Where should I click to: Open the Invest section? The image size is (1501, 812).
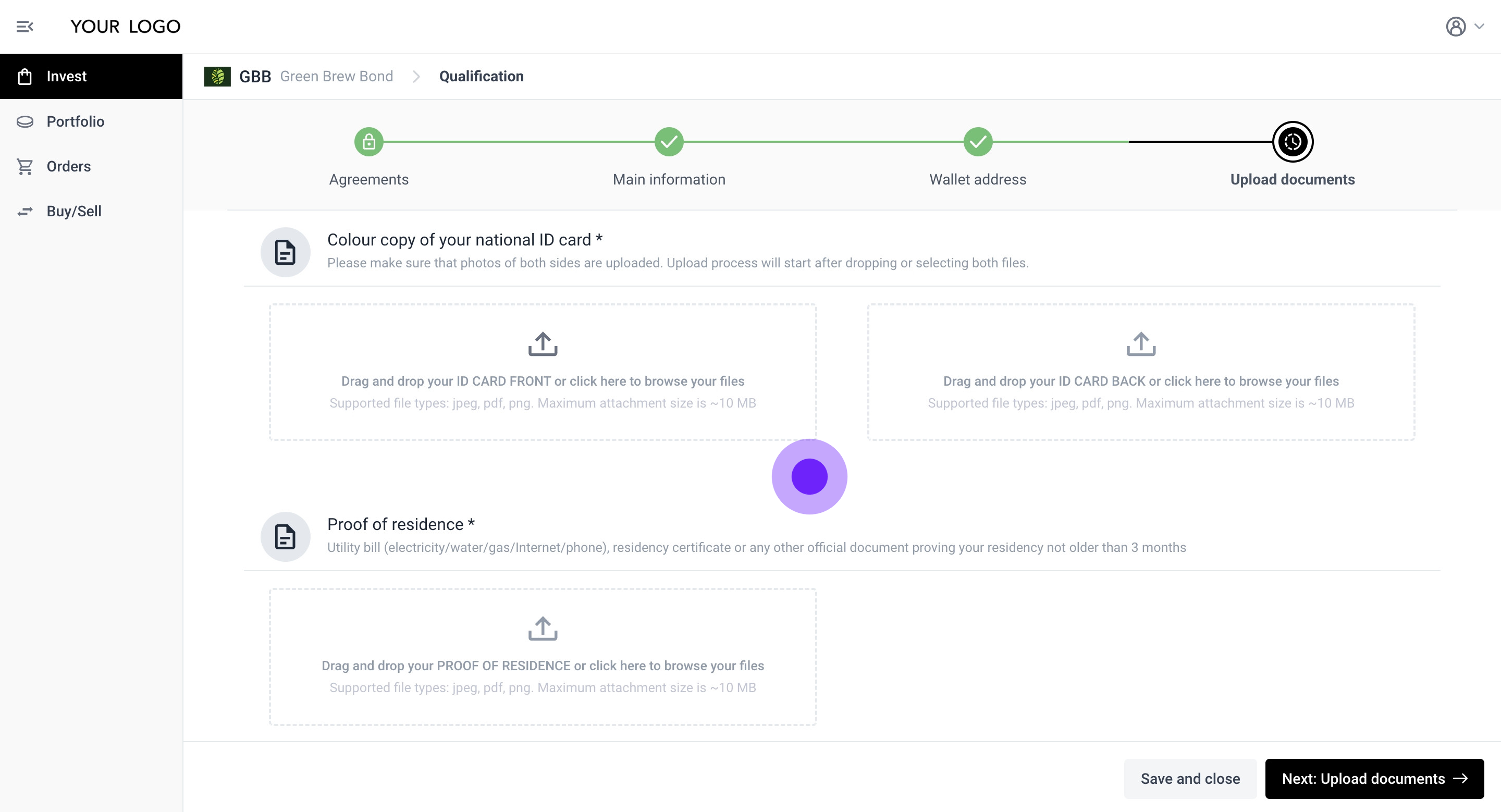point(66,76)
